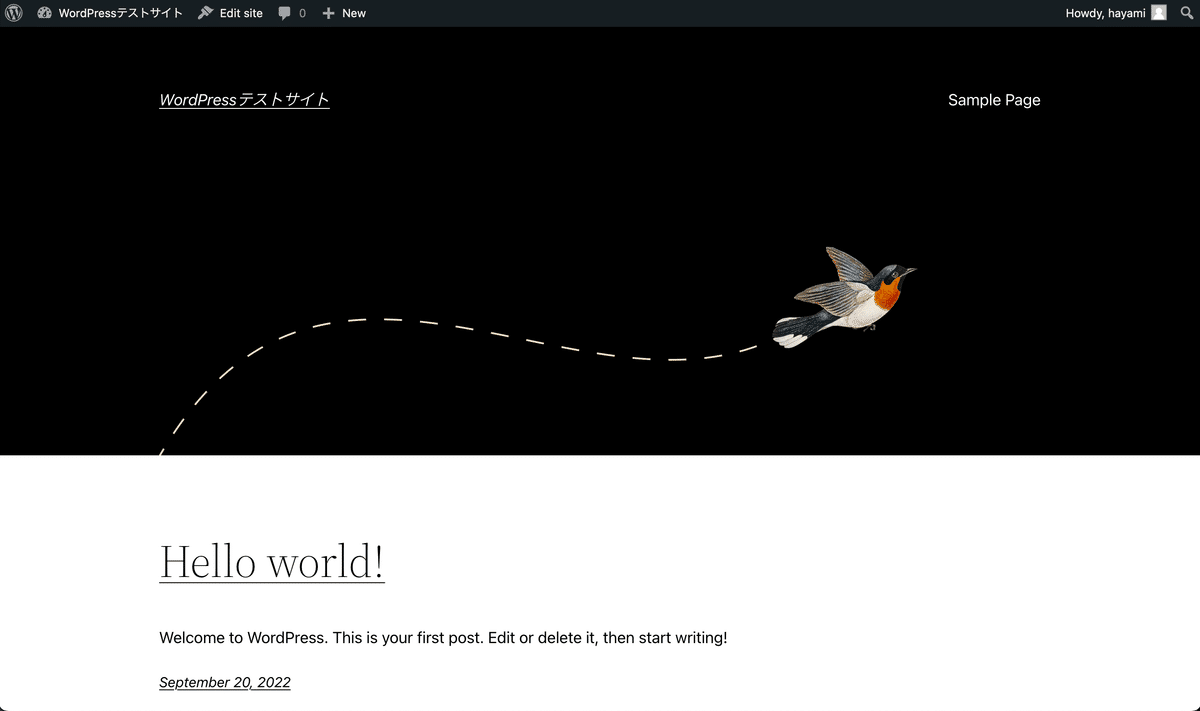Click the September 20, 2022 date link
The width and height of the screenshot is (1200, 711).
(x=225, y=683)
